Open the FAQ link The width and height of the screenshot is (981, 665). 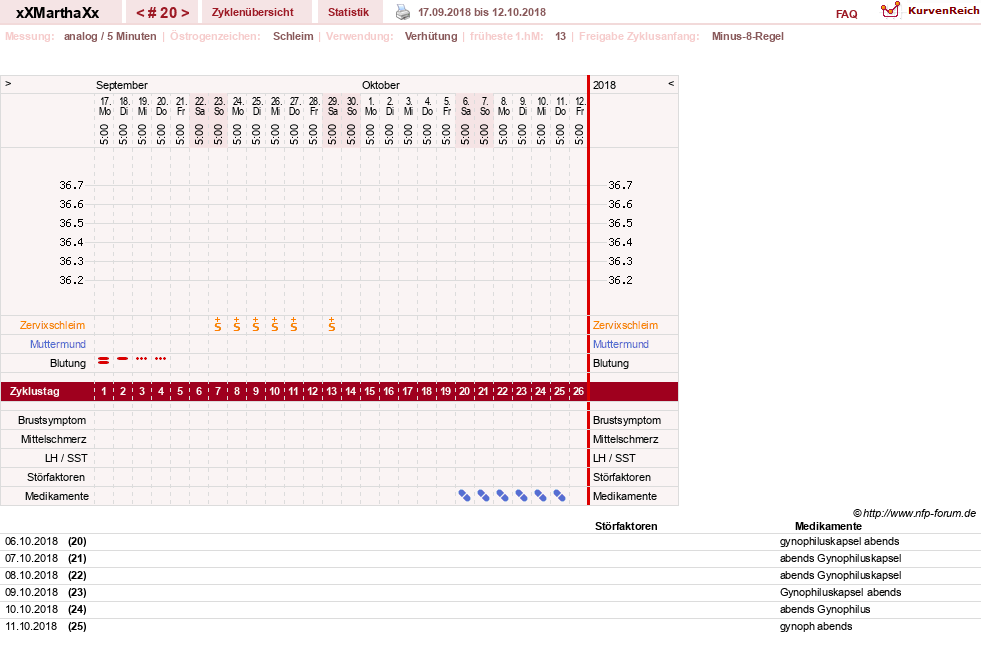(846, 14)
